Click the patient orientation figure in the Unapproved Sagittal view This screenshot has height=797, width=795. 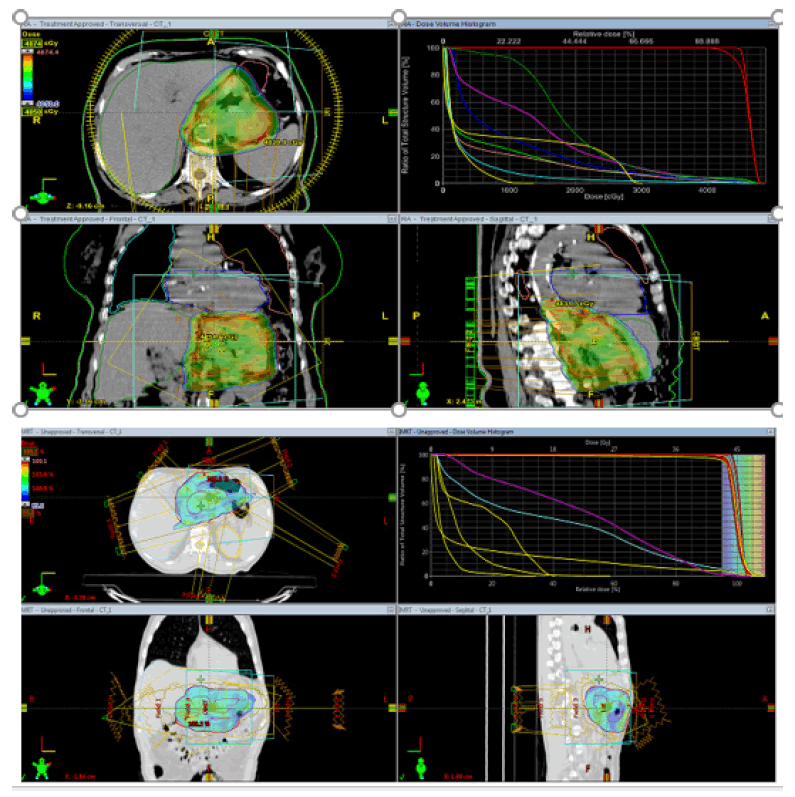421,768
